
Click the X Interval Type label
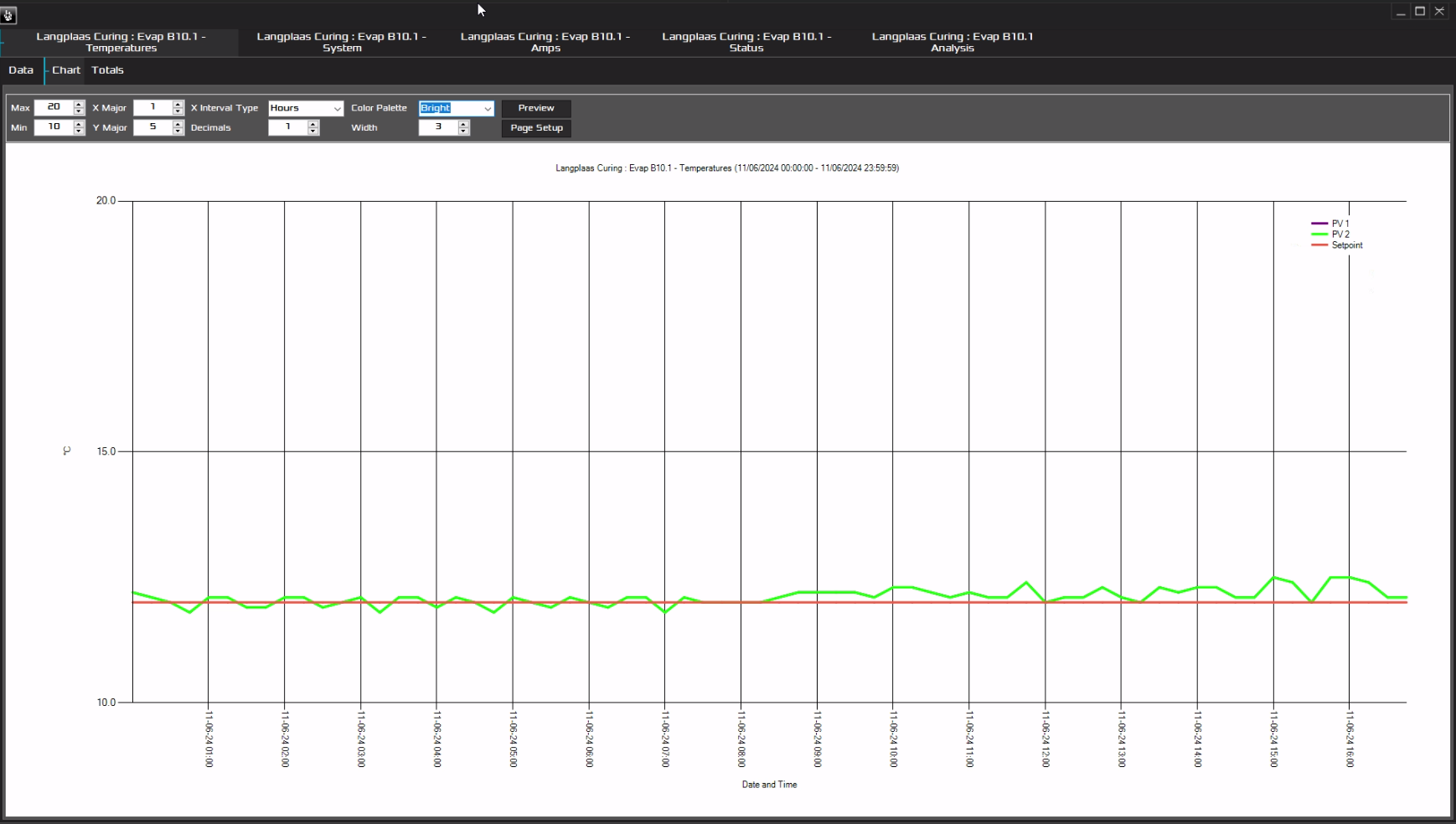click(x=225, y=108)
